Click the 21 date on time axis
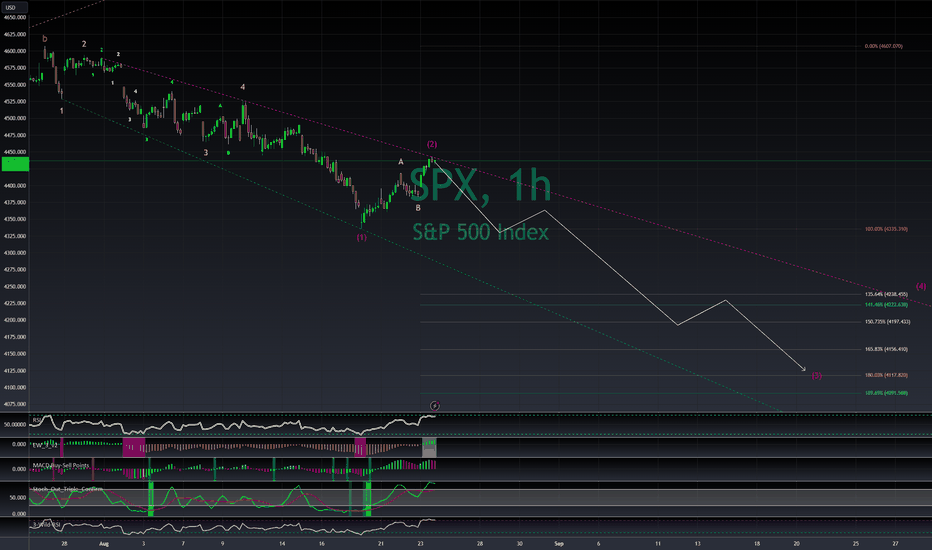Screen dimensions: 932x550 point(380,544)
